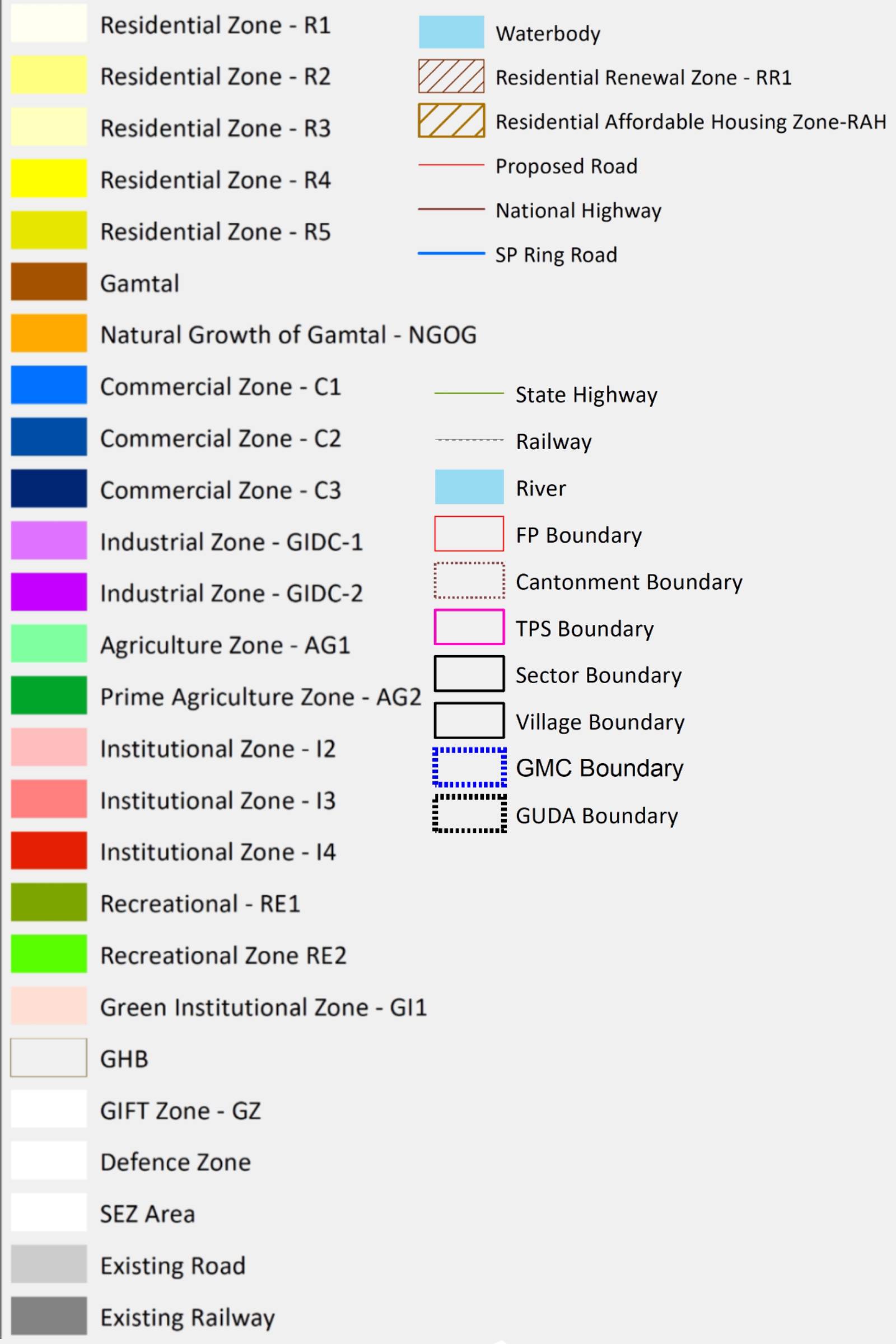Click the Waterbody light blue swatch
This screenshot has width=896, height=1344.
451,32
